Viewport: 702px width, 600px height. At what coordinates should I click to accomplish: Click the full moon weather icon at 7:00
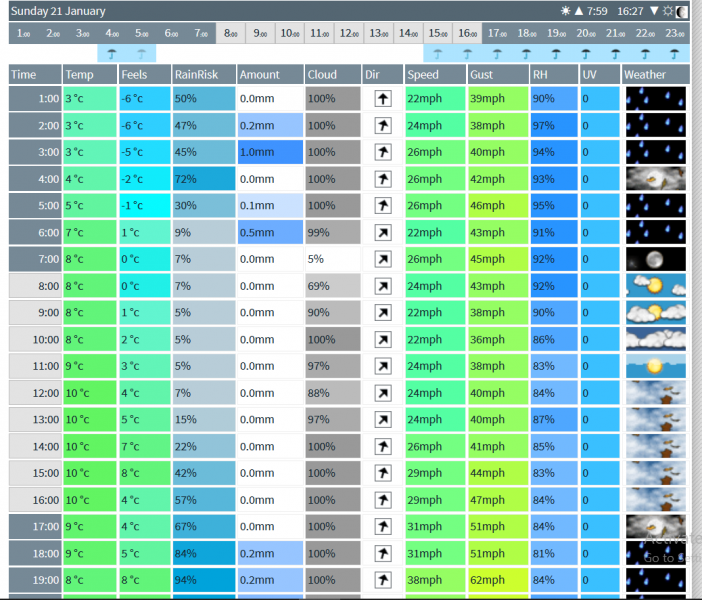point(655,259)
